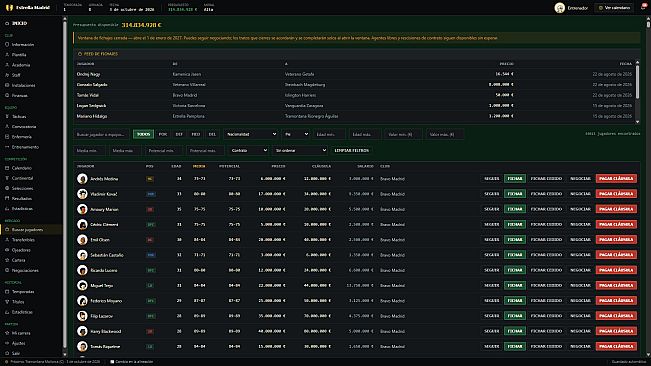Viewport: 651px width, 366px height.
Task: Open Convocatoria via its sidebar icon
Action: (7, 127)
